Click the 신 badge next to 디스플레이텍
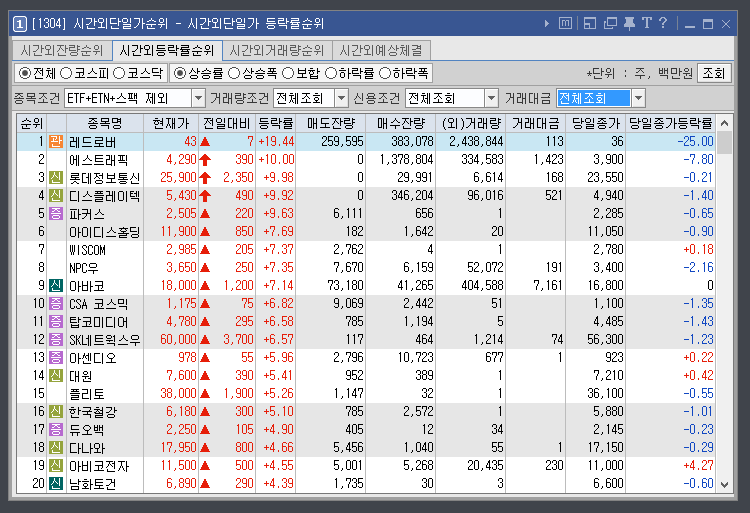Viewport: 750px width, 513px height. pos(56,196)
